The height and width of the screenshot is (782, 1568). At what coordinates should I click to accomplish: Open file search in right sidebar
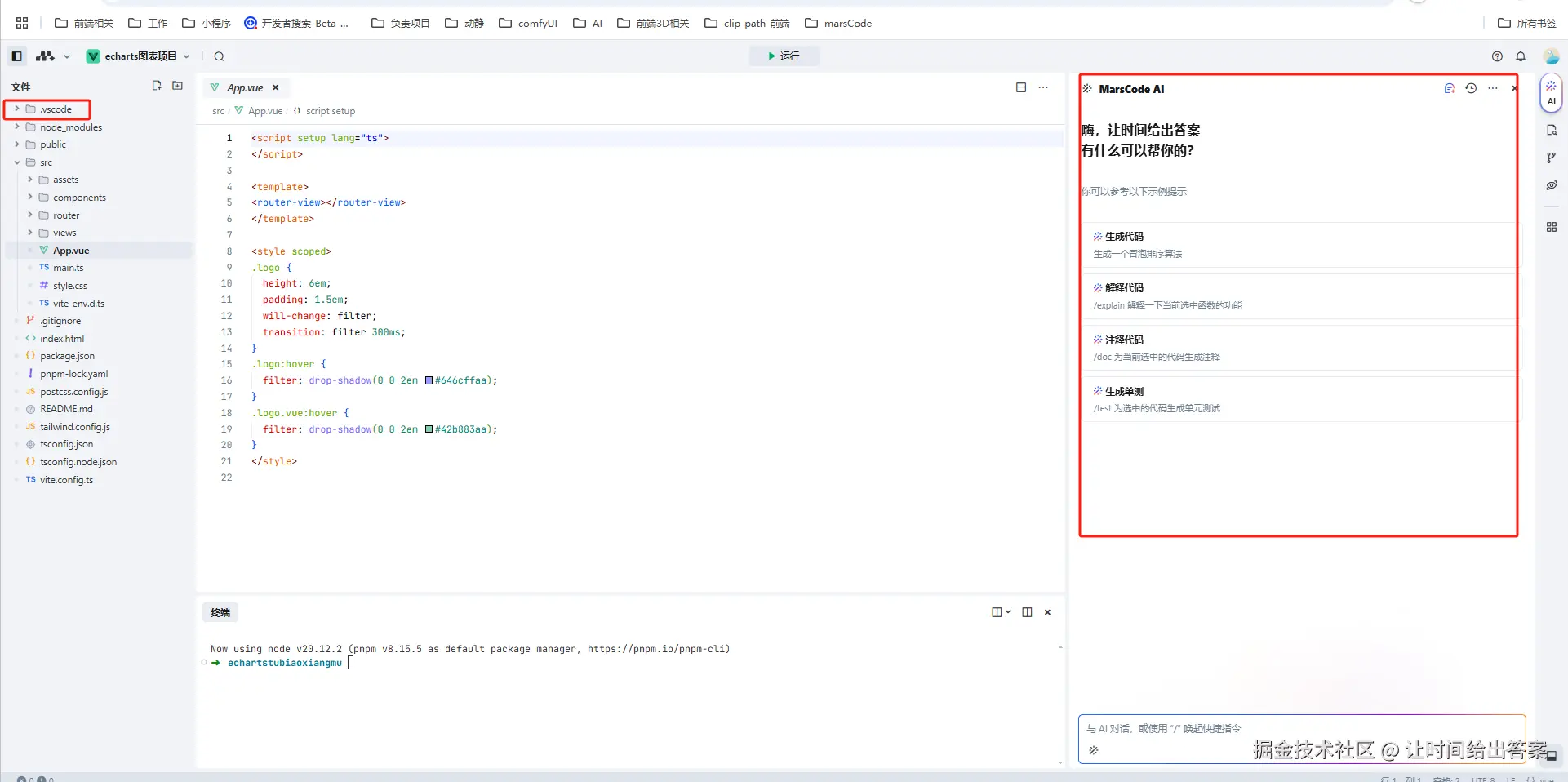tap(1552, 130)
